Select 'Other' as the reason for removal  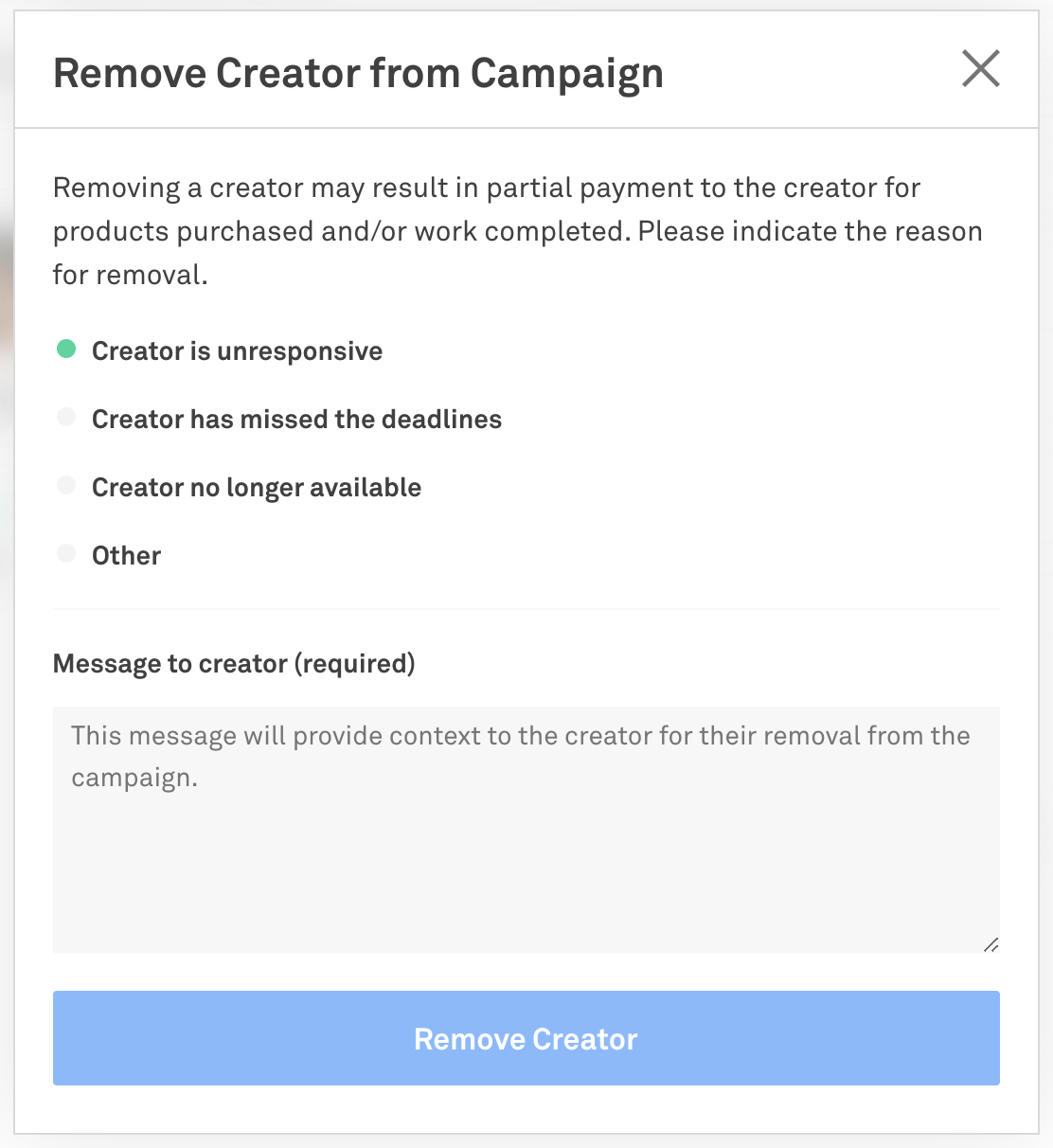point(66,553)
